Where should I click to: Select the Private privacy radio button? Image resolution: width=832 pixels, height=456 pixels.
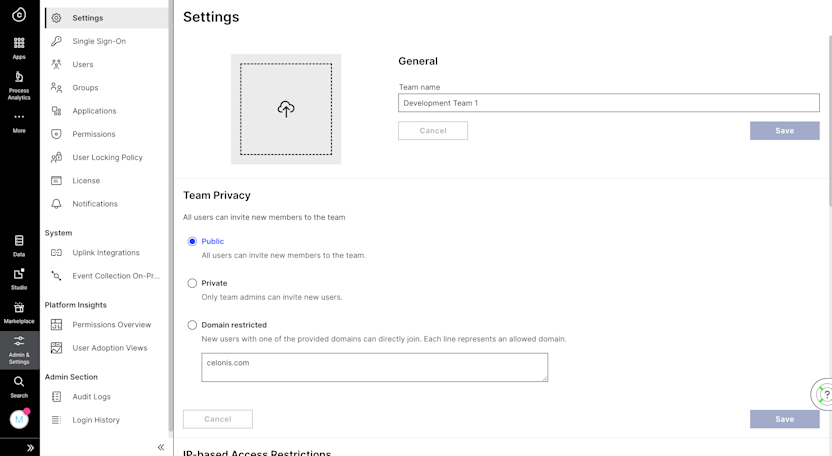click(x=192, y=283)
